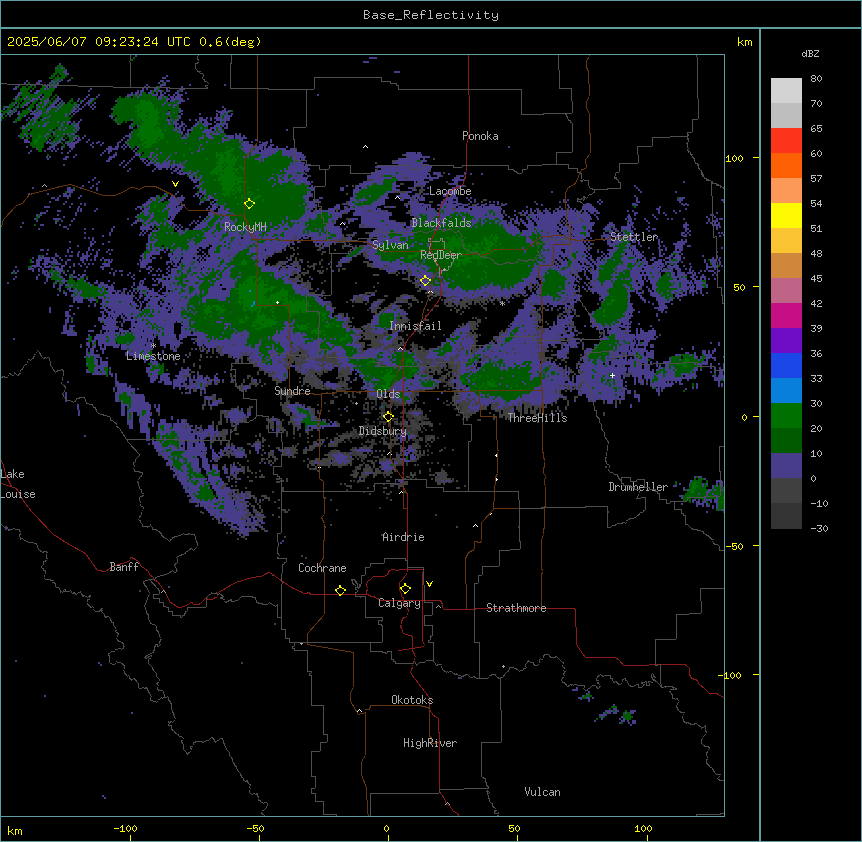Pick the bright yellow 51-54 dBZ swatch
The width and height of the screenshot is (862, 842).
click(x=786, y=215)
